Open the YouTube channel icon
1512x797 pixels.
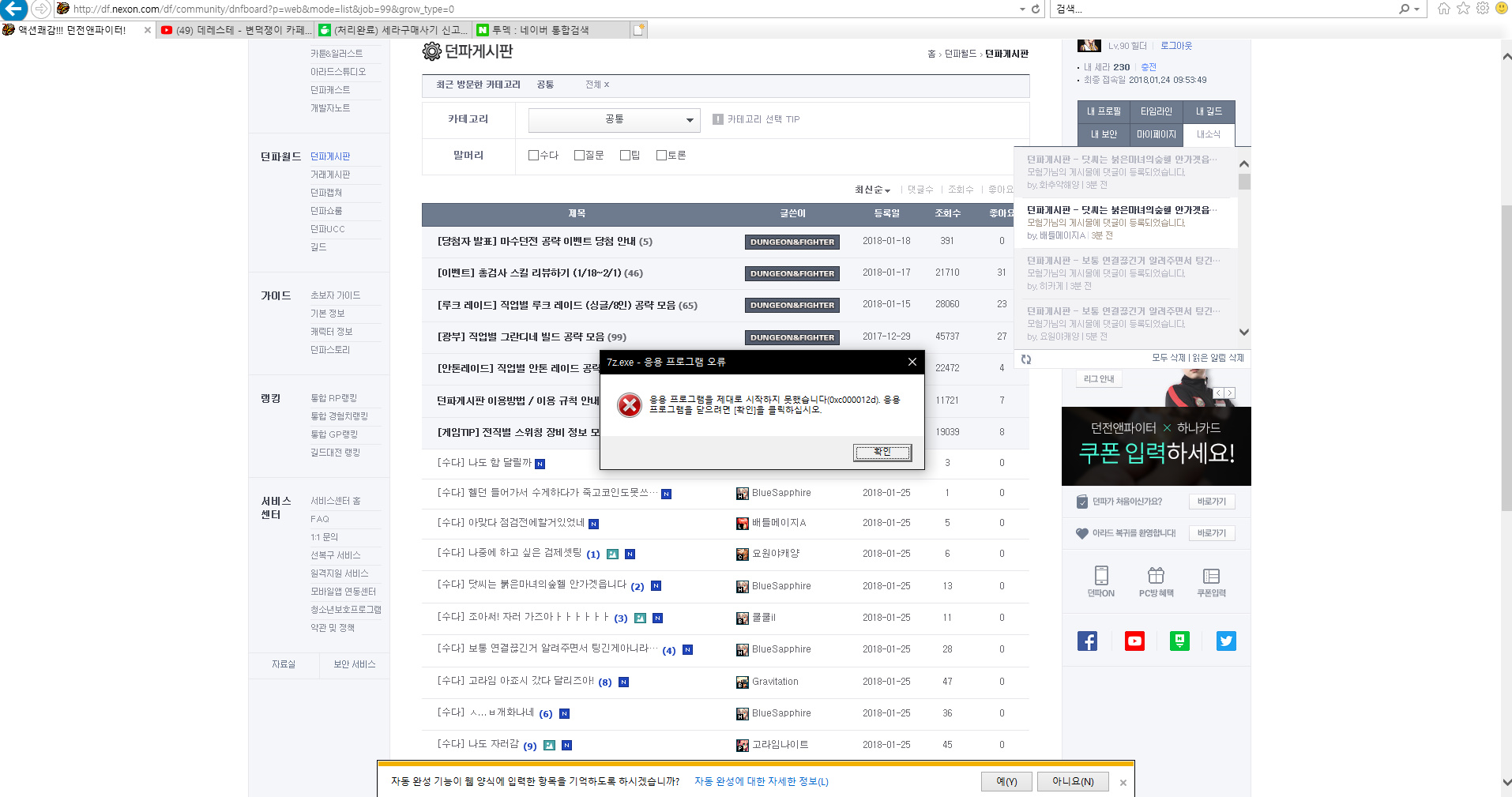tap(1134, 641)
